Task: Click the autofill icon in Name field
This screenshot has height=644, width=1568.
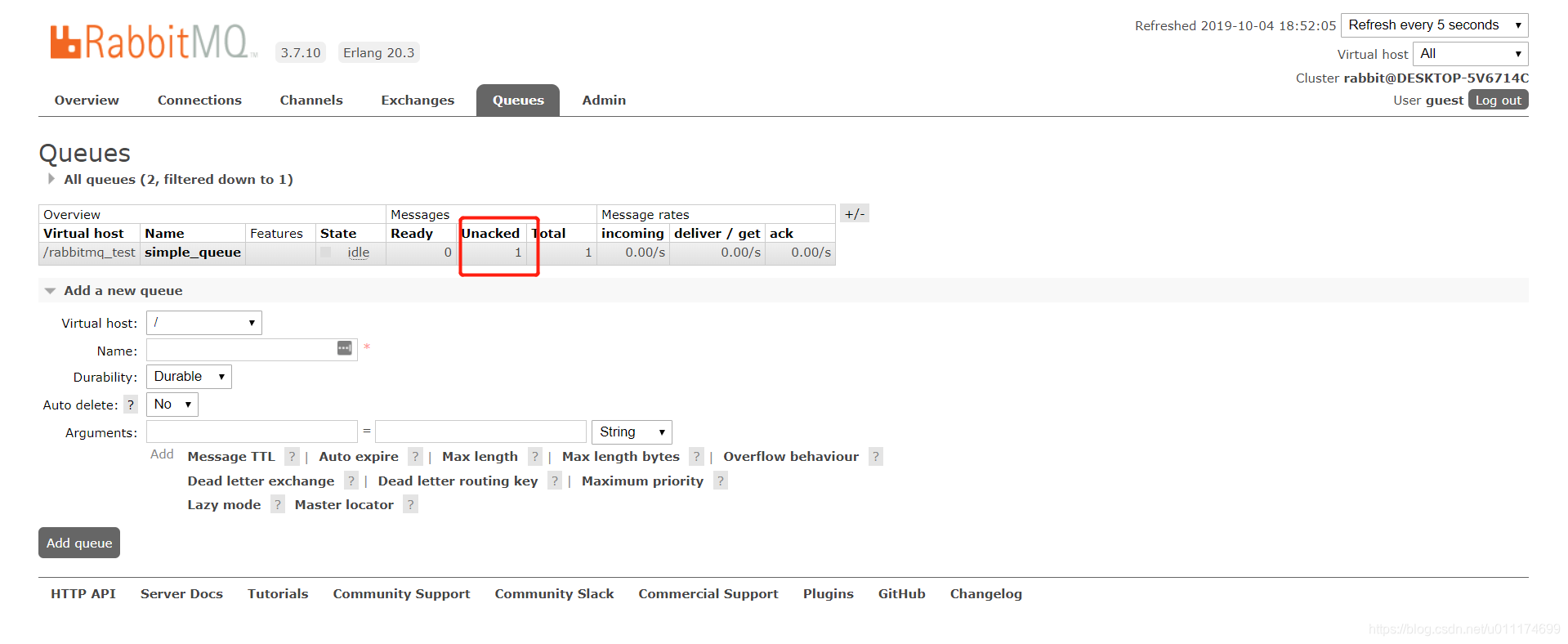Action: 345,348
